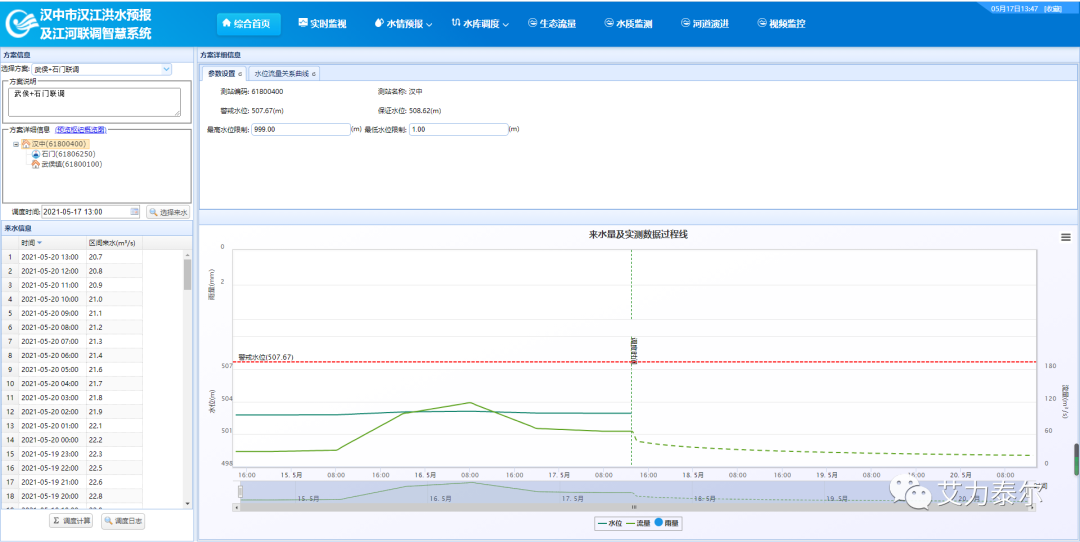Viewport: 1080px width, 542px height.
Task: Click the calendar icon beside 调度时间
Action: tap(134, 212)
